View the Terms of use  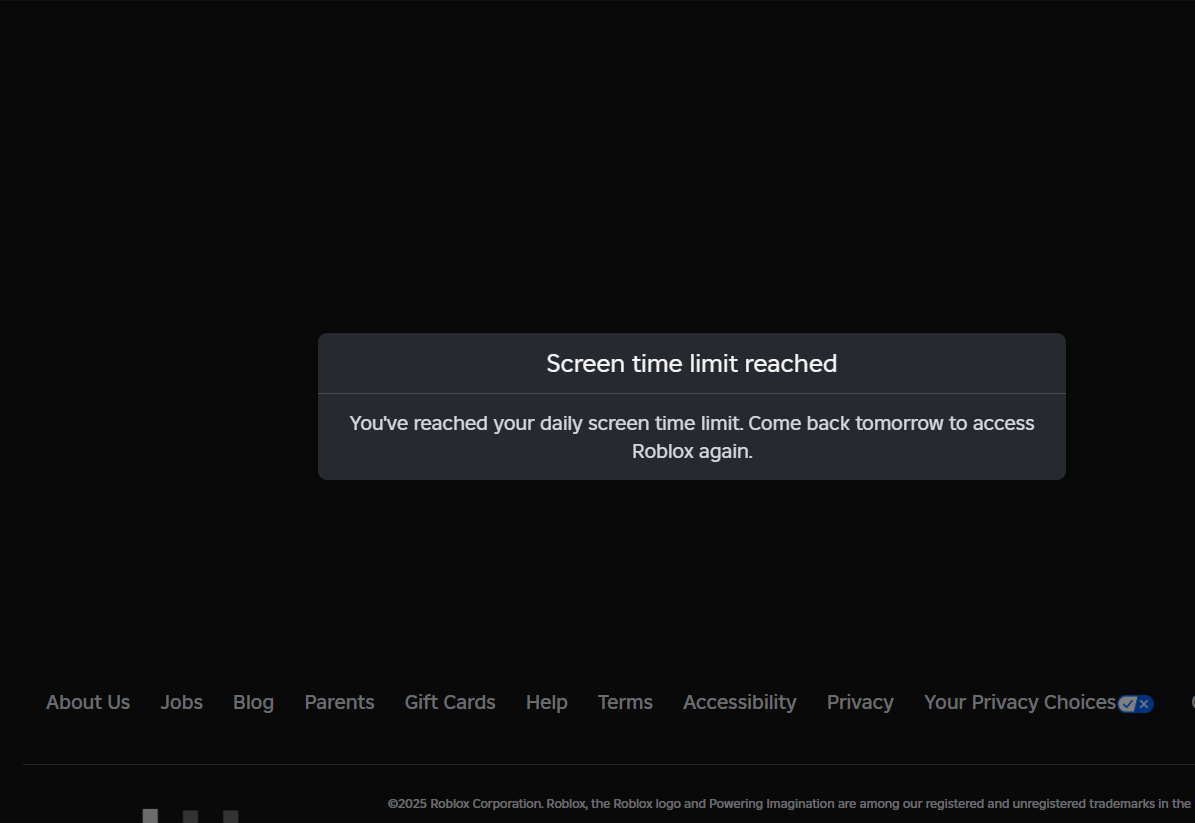pyautogui.click(x=624, y=702)
